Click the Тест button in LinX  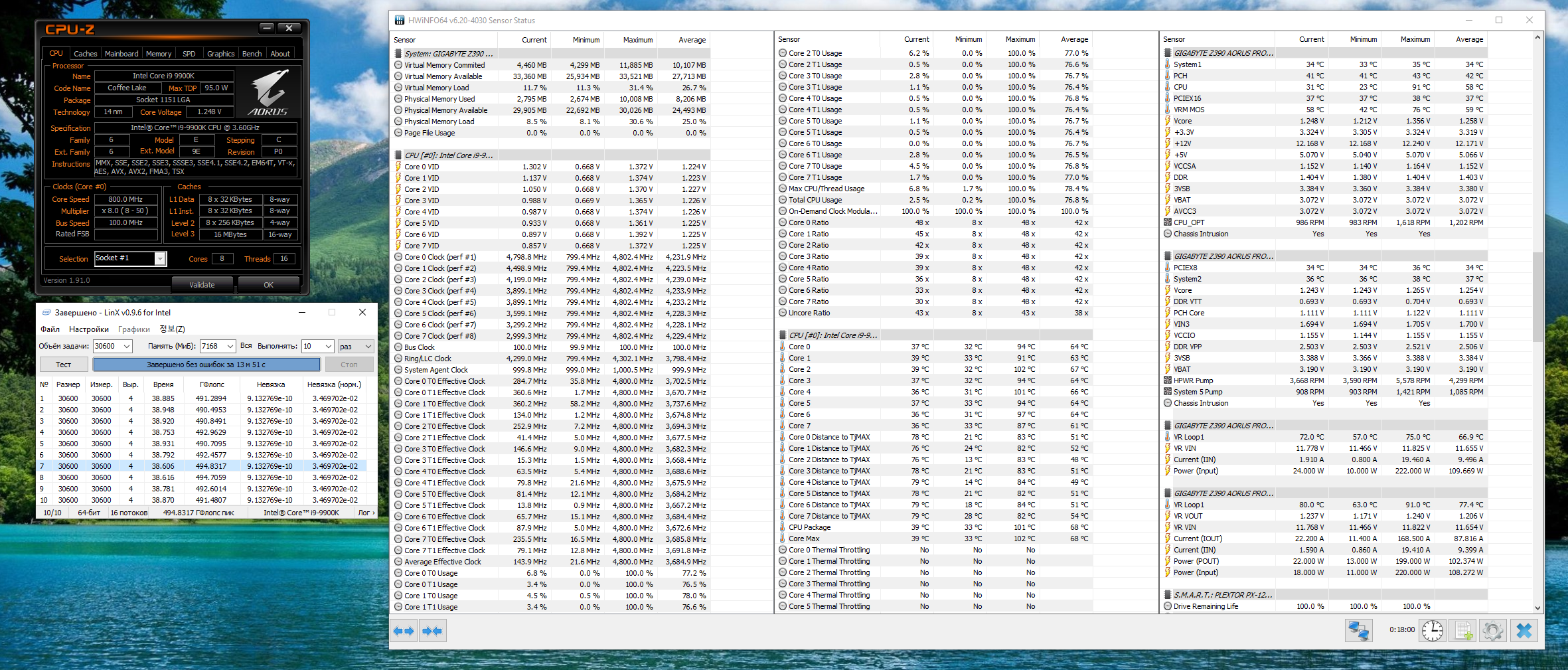pos(64,365)
